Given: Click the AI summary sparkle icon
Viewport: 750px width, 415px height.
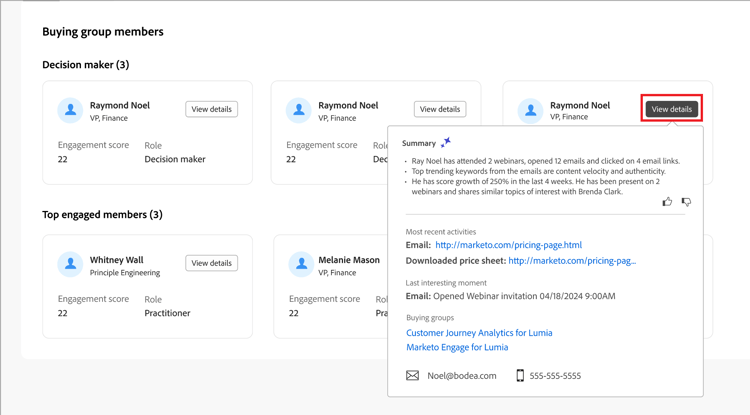Looking at the screenshot, I should [x=446, y=143].
